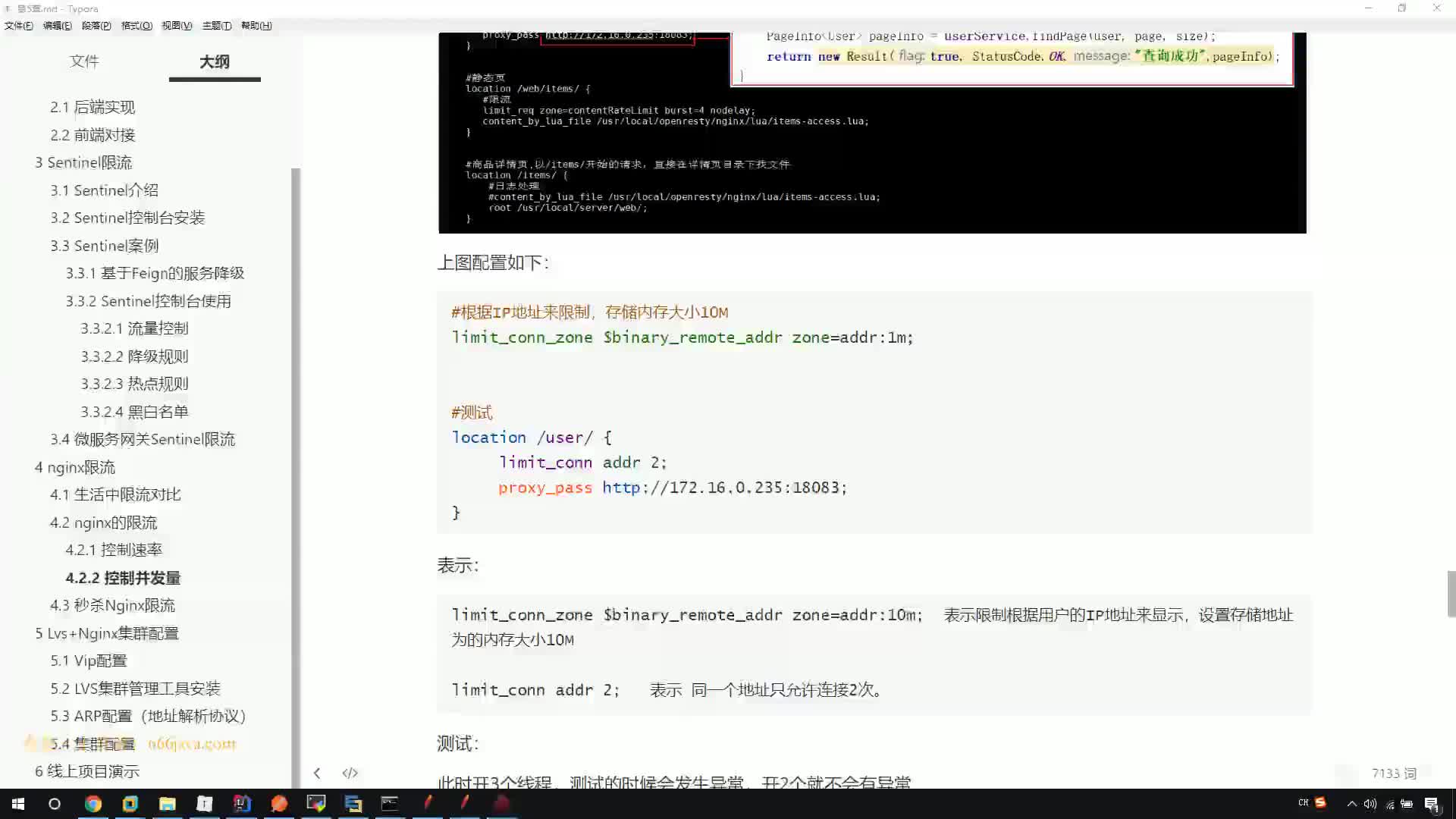Open File Explorer from the taskbar

point(168,804)
